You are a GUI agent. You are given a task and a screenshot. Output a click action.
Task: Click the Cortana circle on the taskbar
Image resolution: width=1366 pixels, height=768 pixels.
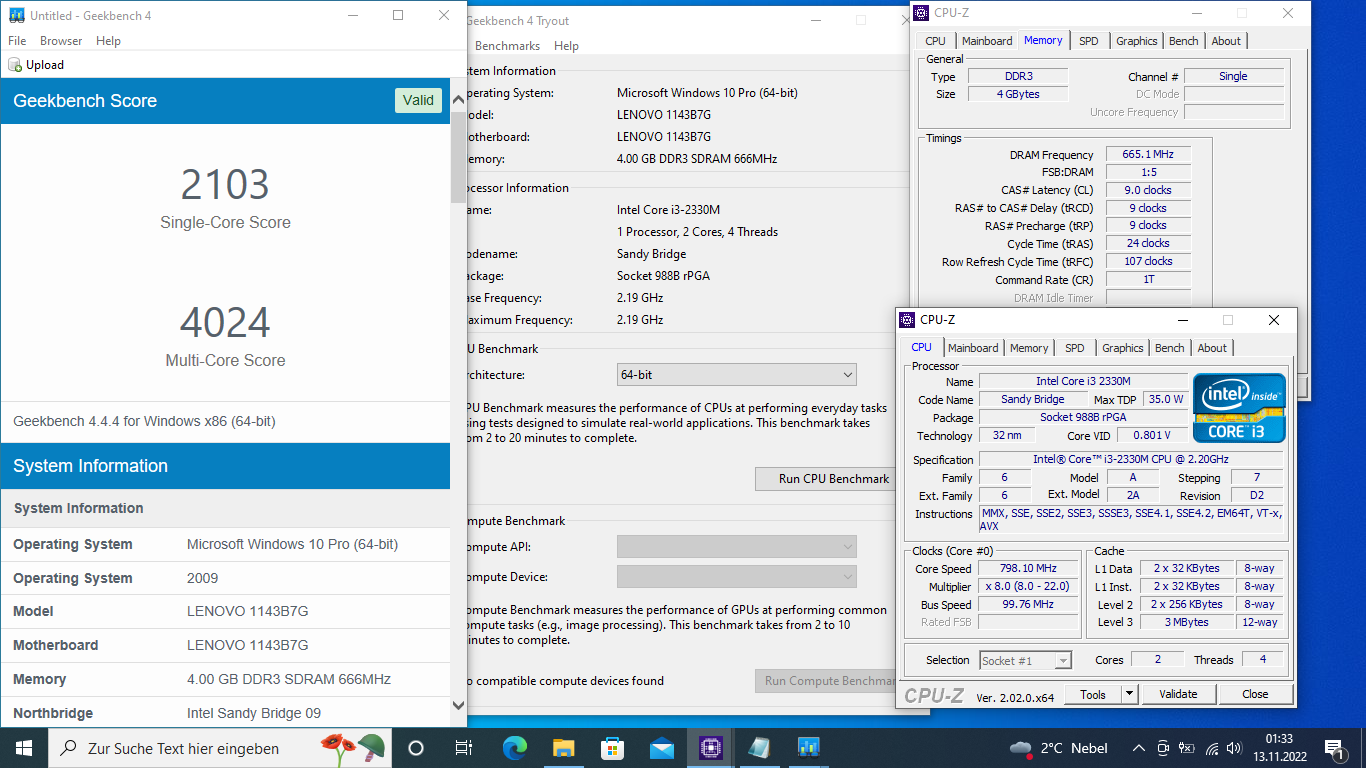416,748
